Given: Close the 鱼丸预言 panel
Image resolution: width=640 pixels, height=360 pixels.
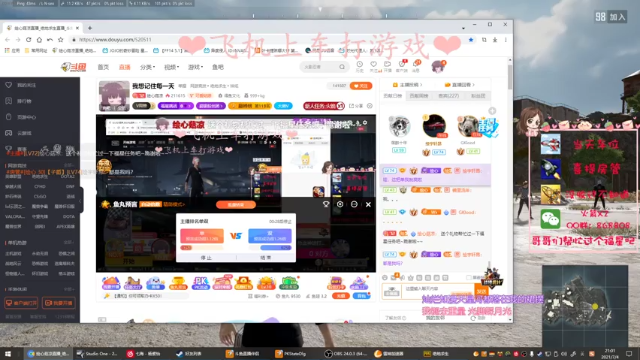Looking at the screenshot, I should point(368,204).
